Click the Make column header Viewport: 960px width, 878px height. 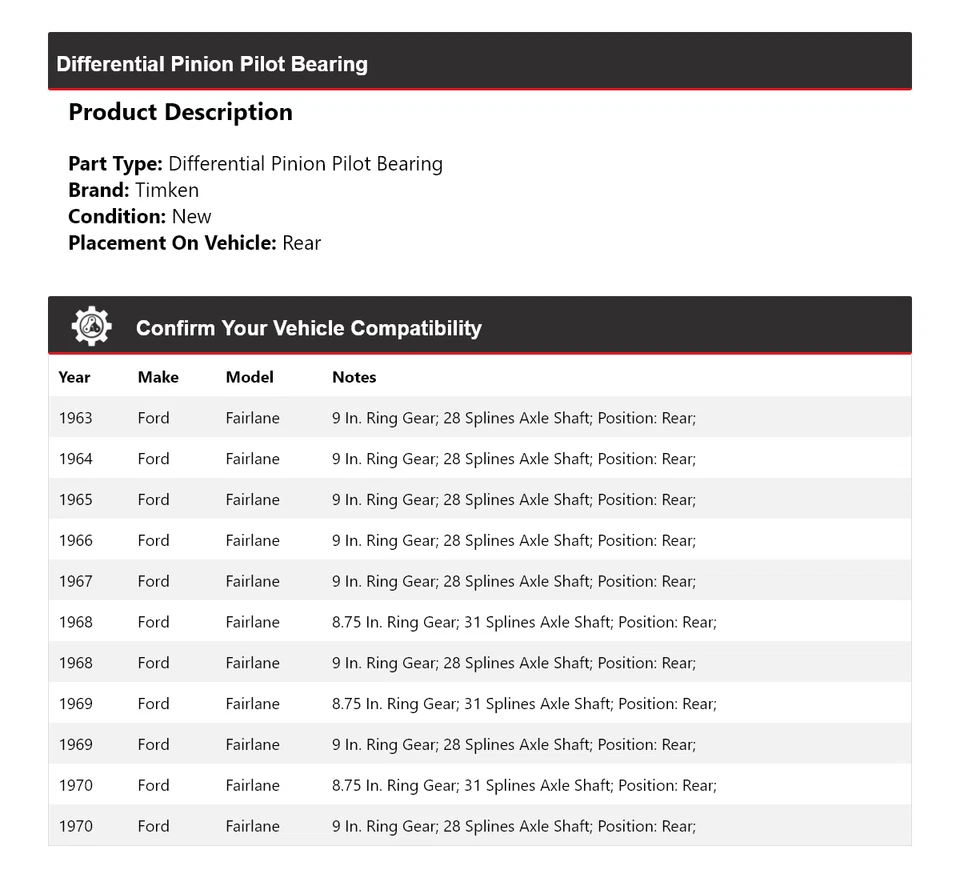(x=158, y=377)
